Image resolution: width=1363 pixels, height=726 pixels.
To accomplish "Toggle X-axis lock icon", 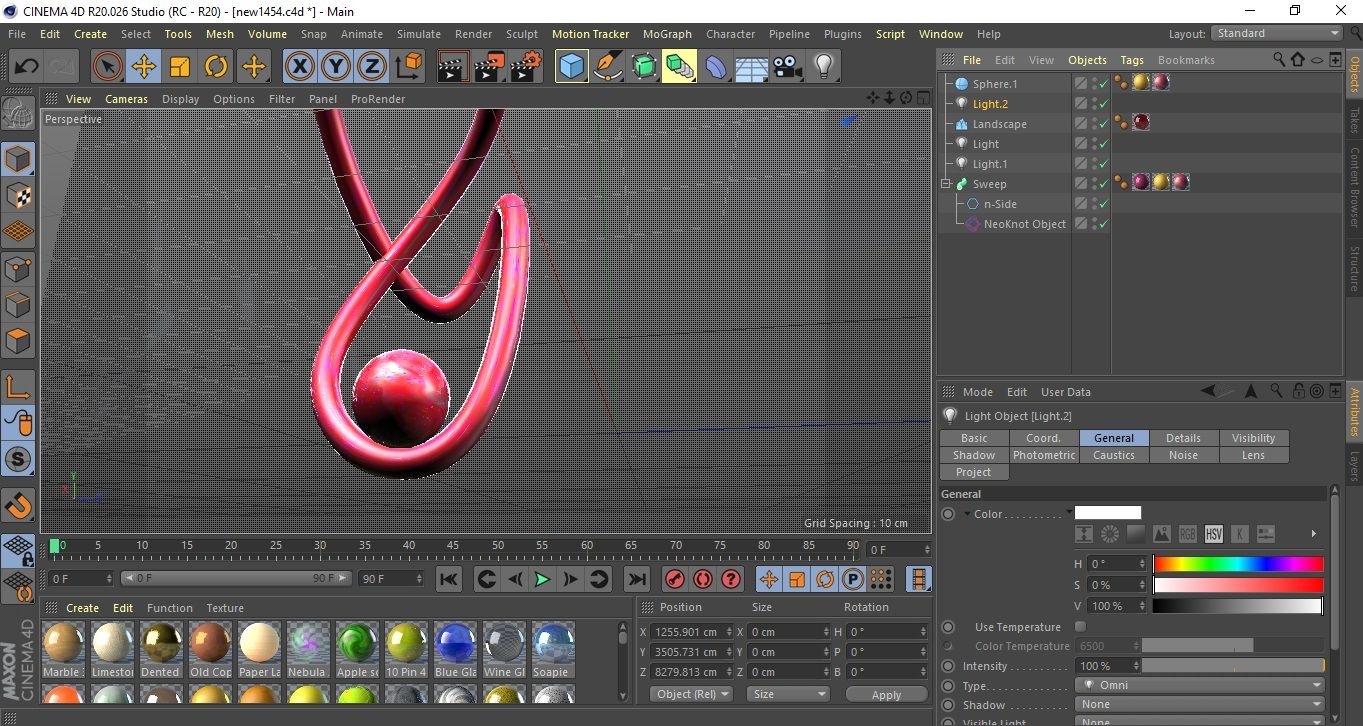I will coord(299,67).
